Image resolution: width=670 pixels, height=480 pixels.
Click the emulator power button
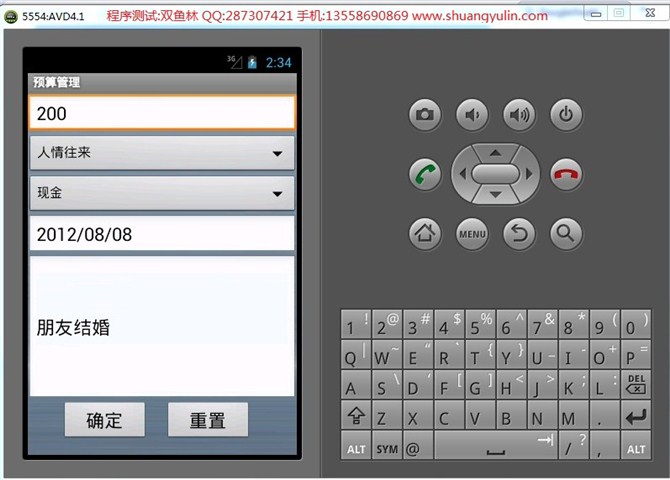566,115
